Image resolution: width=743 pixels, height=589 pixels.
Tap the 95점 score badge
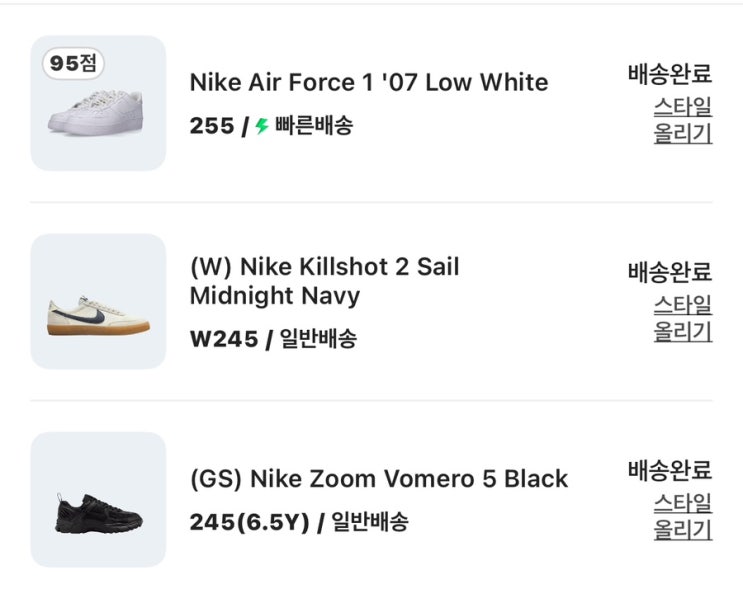[x=74, y=63]
